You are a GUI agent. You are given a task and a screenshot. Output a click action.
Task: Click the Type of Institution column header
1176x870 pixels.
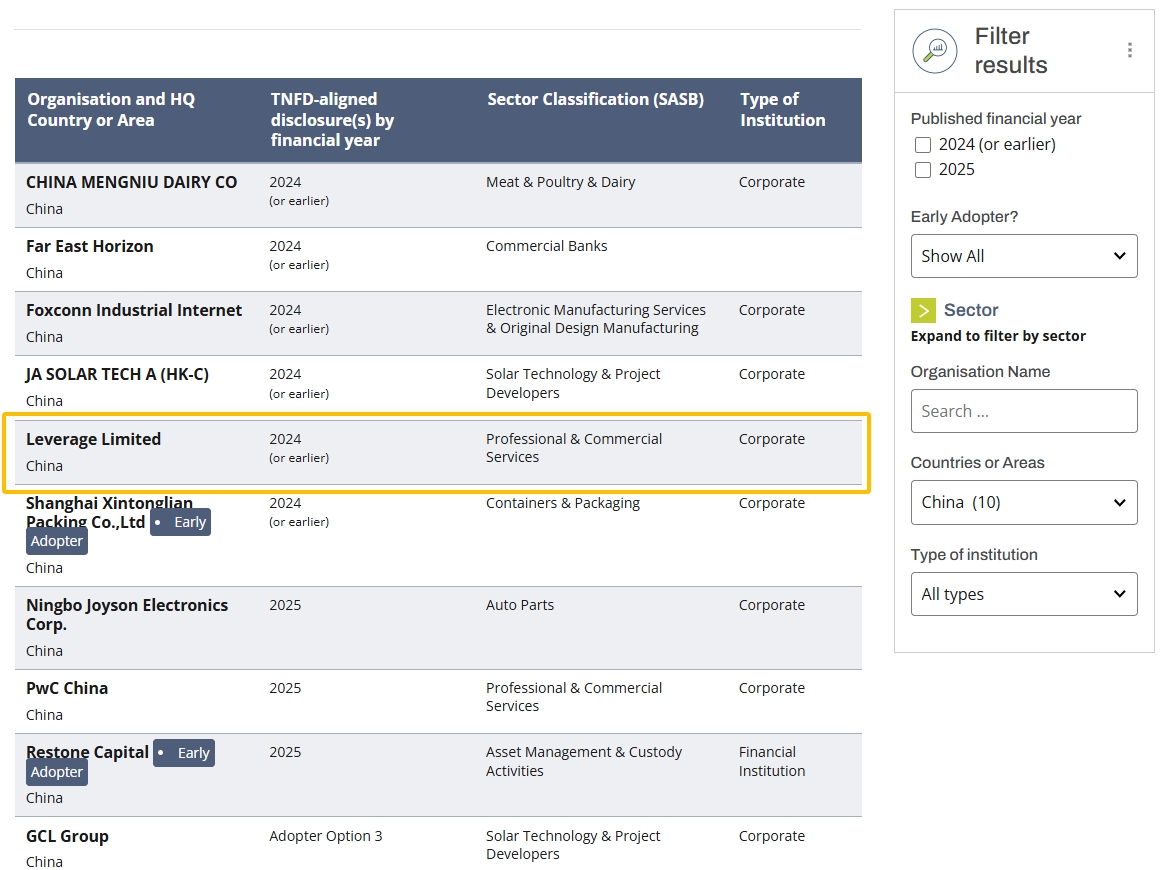782,110
